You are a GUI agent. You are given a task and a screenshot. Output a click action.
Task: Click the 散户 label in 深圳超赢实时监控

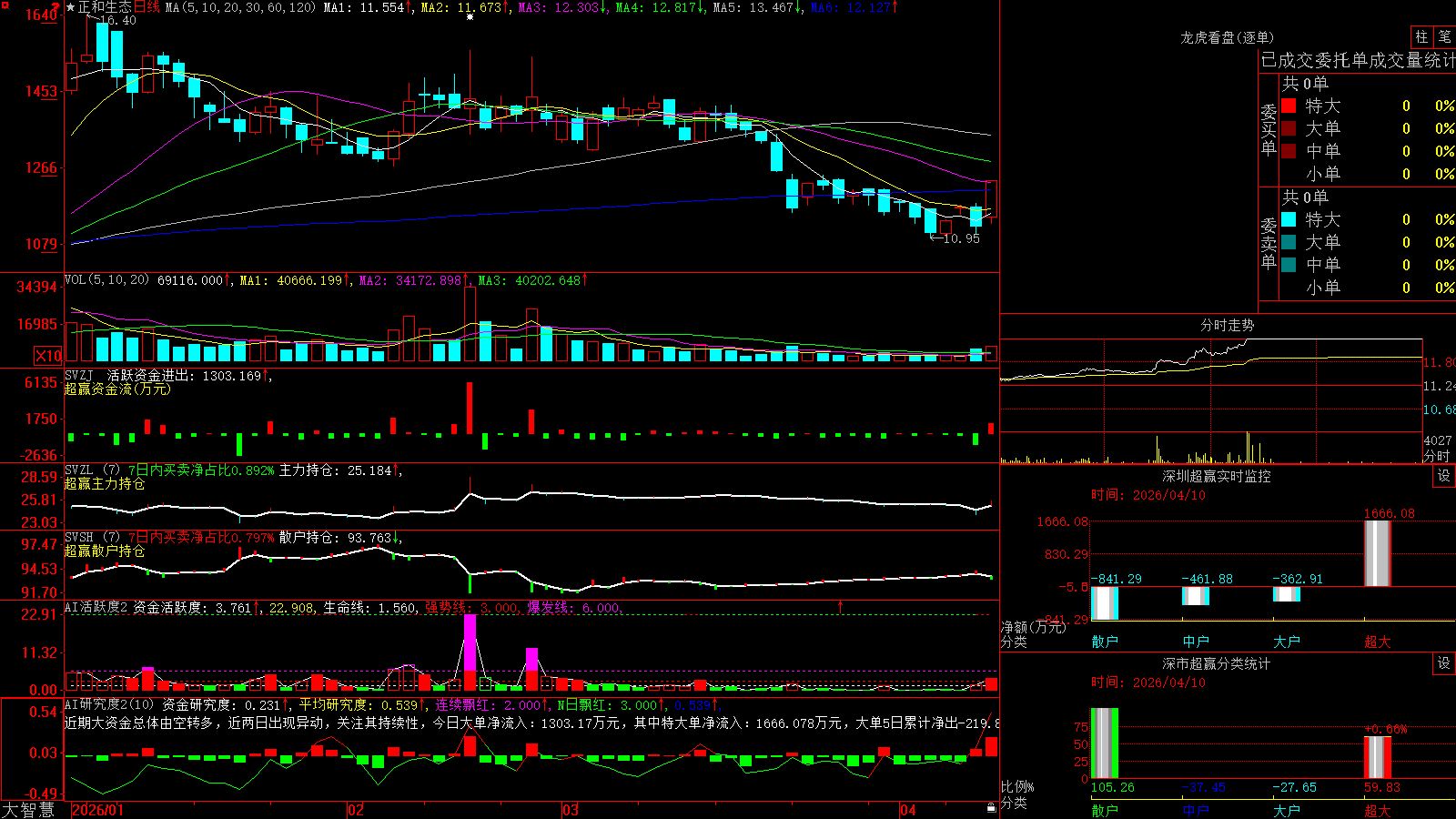(x=1105, y=642)
